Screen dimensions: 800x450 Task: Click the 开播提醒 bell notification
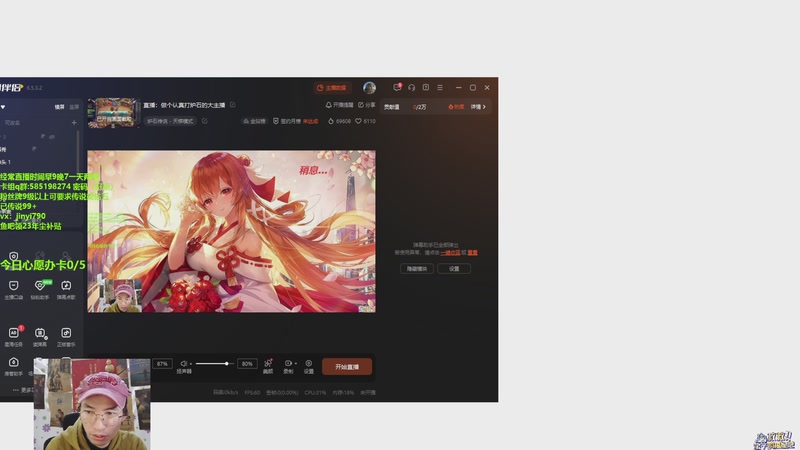[x=339, y=105]
